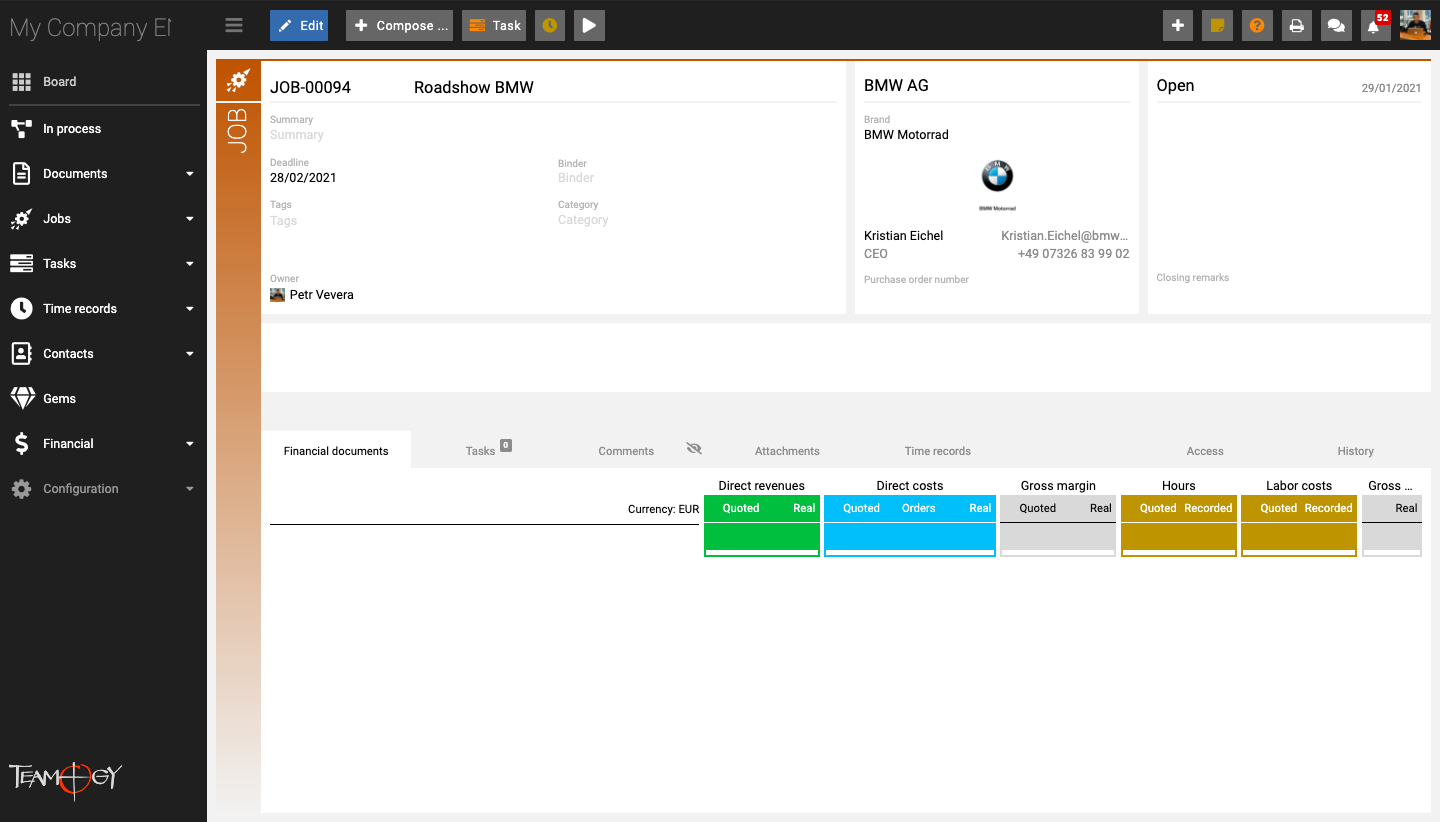
Task: Start the timer play button
Action: pos(589,25)
